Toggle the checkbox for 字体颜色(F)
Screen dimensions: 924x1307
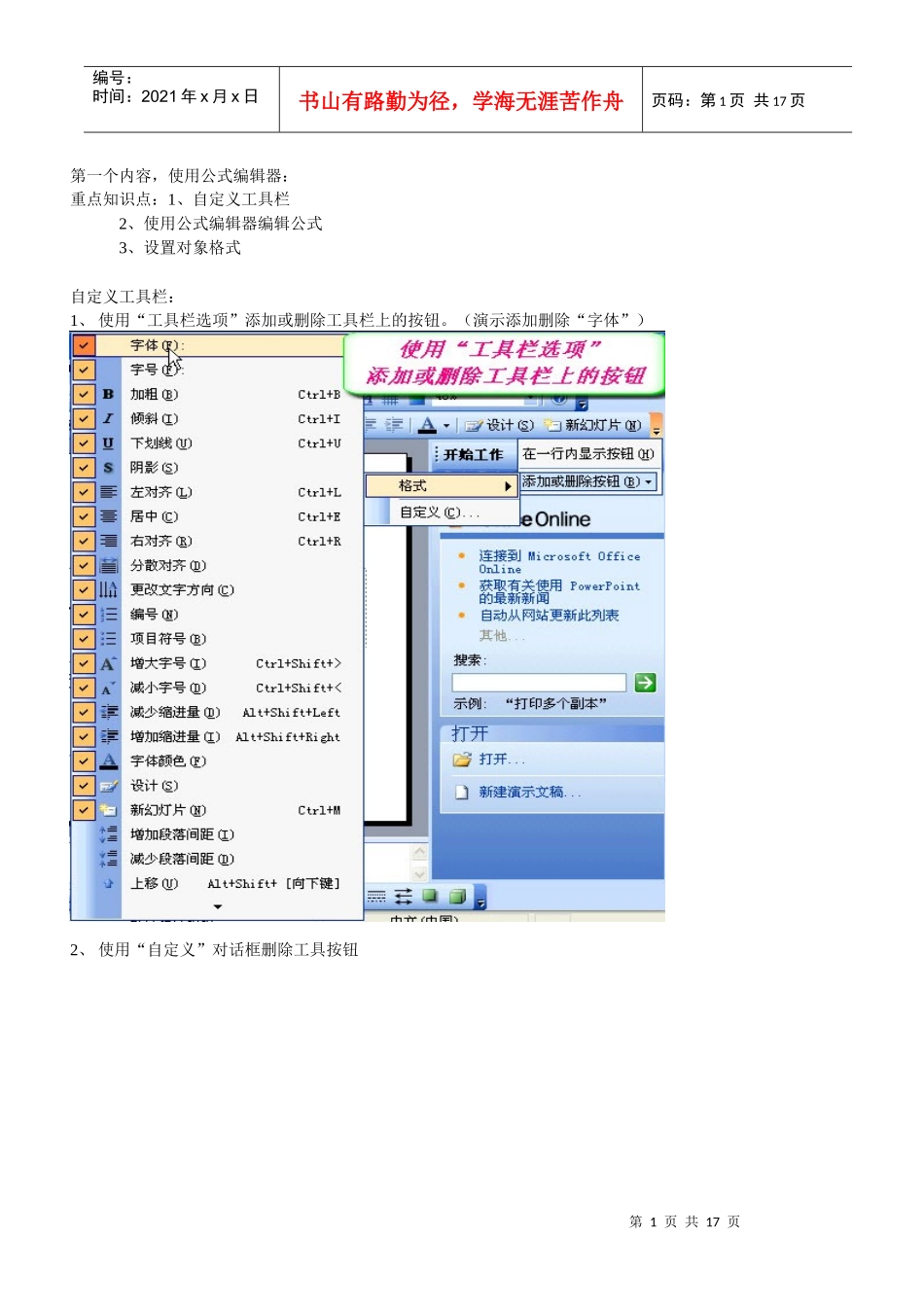(x=85, y=761)
